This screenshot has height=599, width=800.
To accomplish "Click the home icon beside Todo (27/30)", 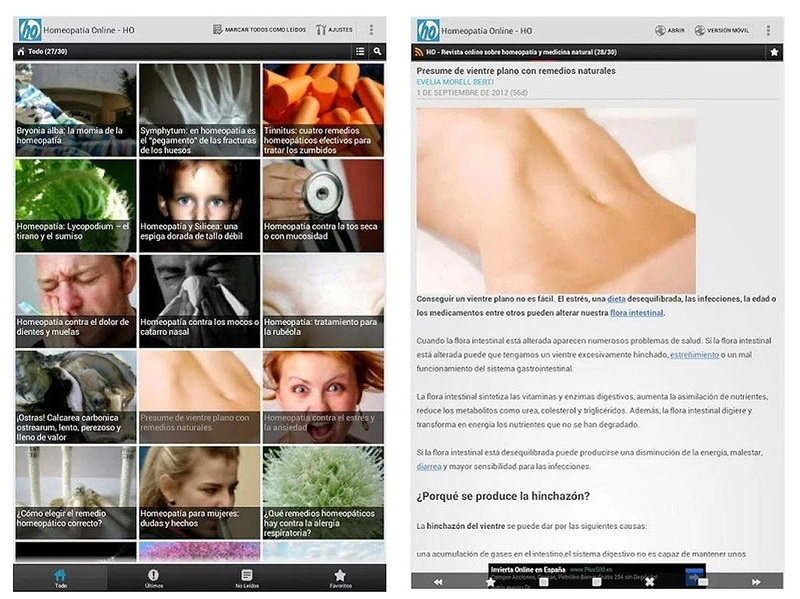I will (21, 52).
